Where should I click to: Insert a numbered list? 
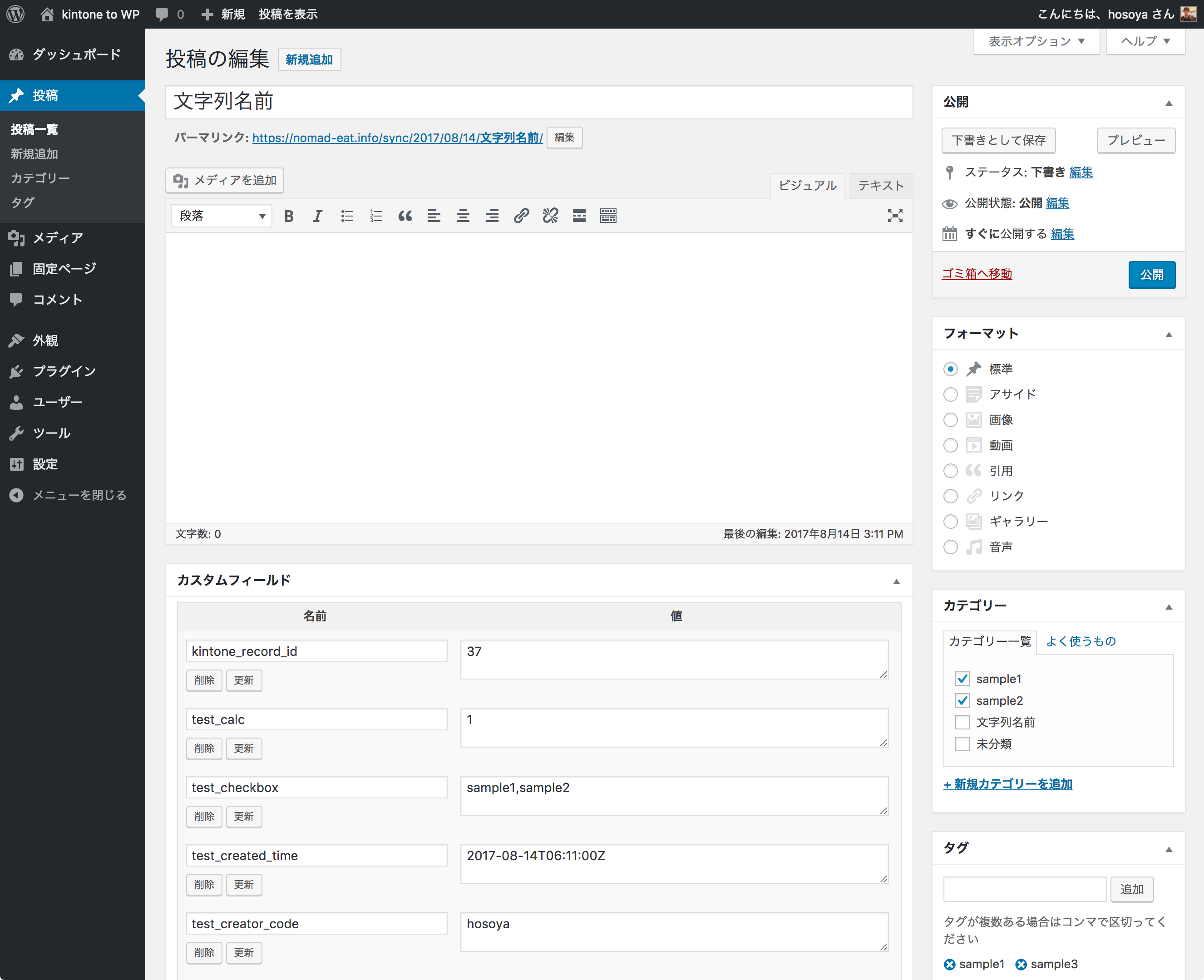pyautogui.click(x=376, y=216)
